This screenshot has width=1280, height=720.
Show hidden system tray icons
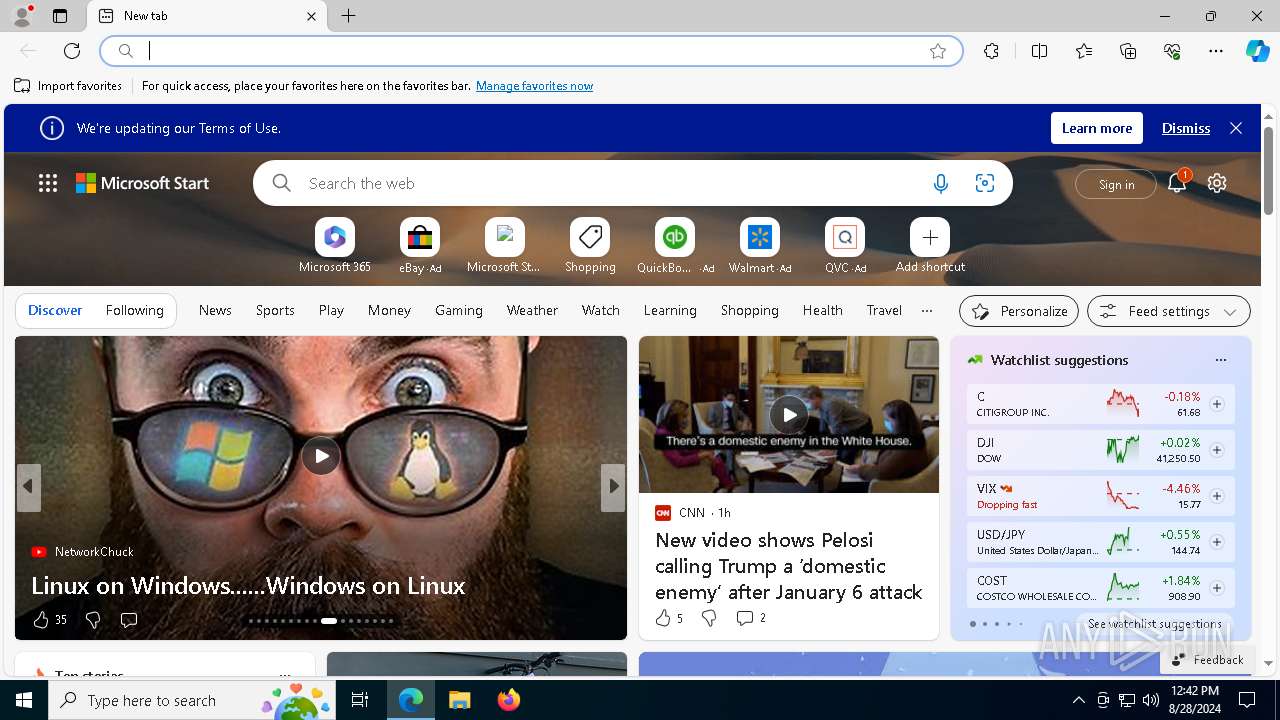click(1078, 700)
